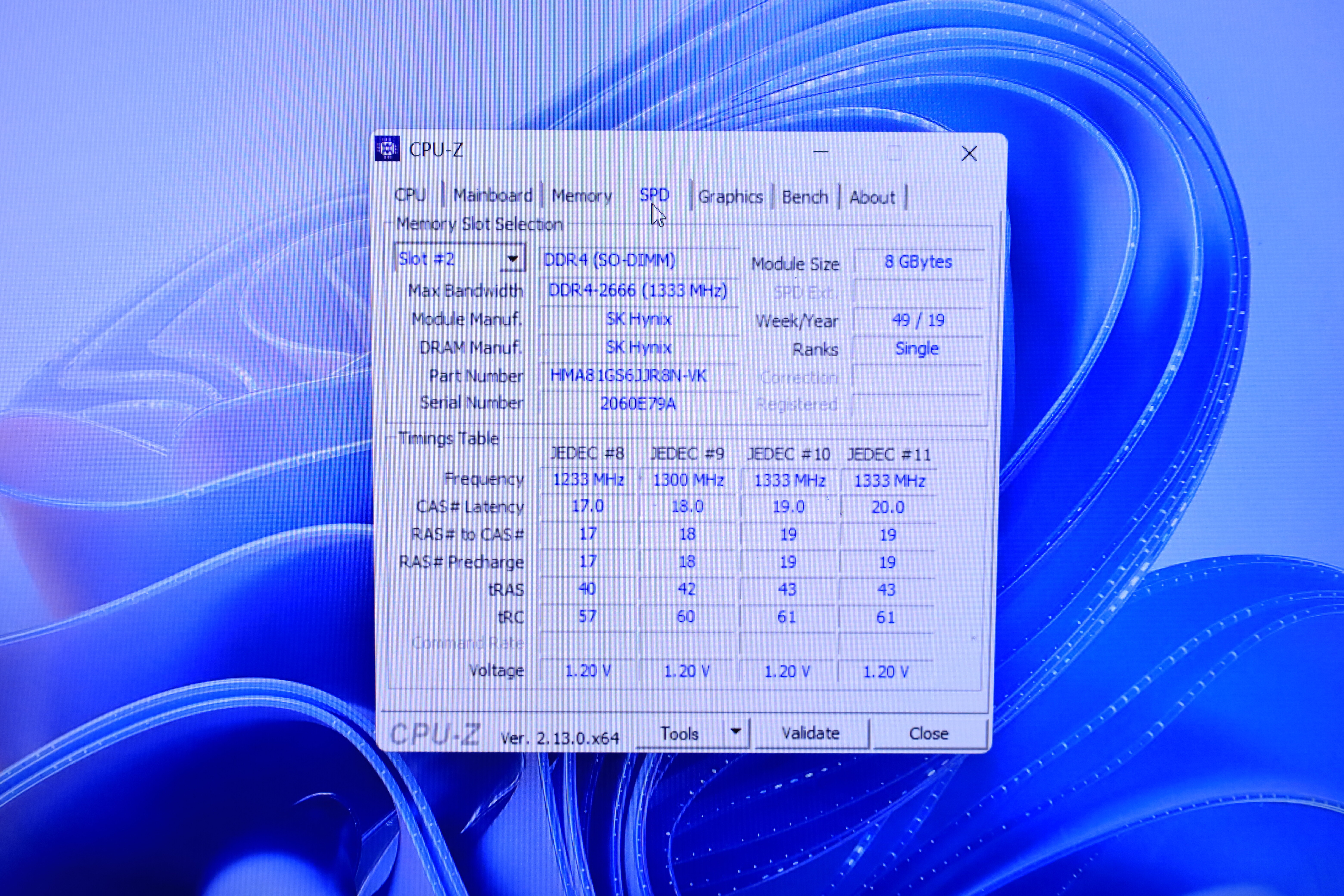The image size is (1344, 896).
Task: Go to the Graphics tab
Action: point(730,197)
